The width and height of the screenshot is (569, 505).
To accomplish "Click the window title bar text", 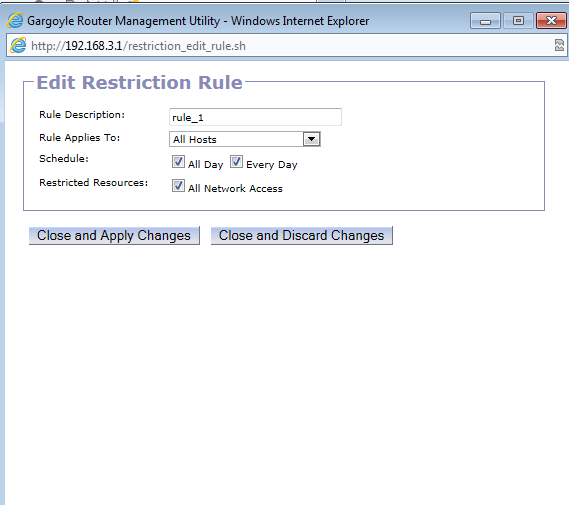I will click(x=198, y=21).
